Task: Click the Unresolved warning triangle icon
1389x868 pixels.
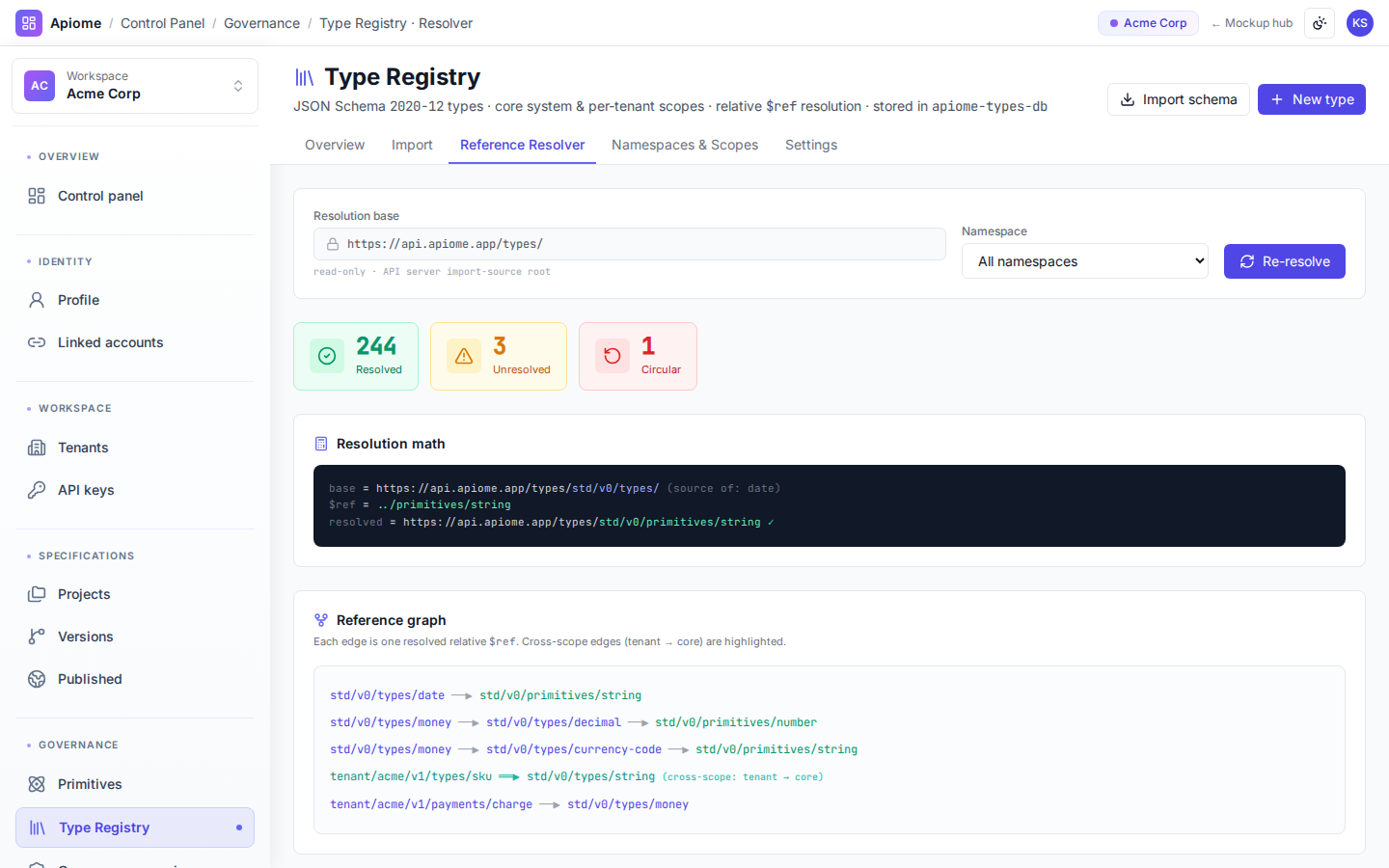Action: coord(464,356)
